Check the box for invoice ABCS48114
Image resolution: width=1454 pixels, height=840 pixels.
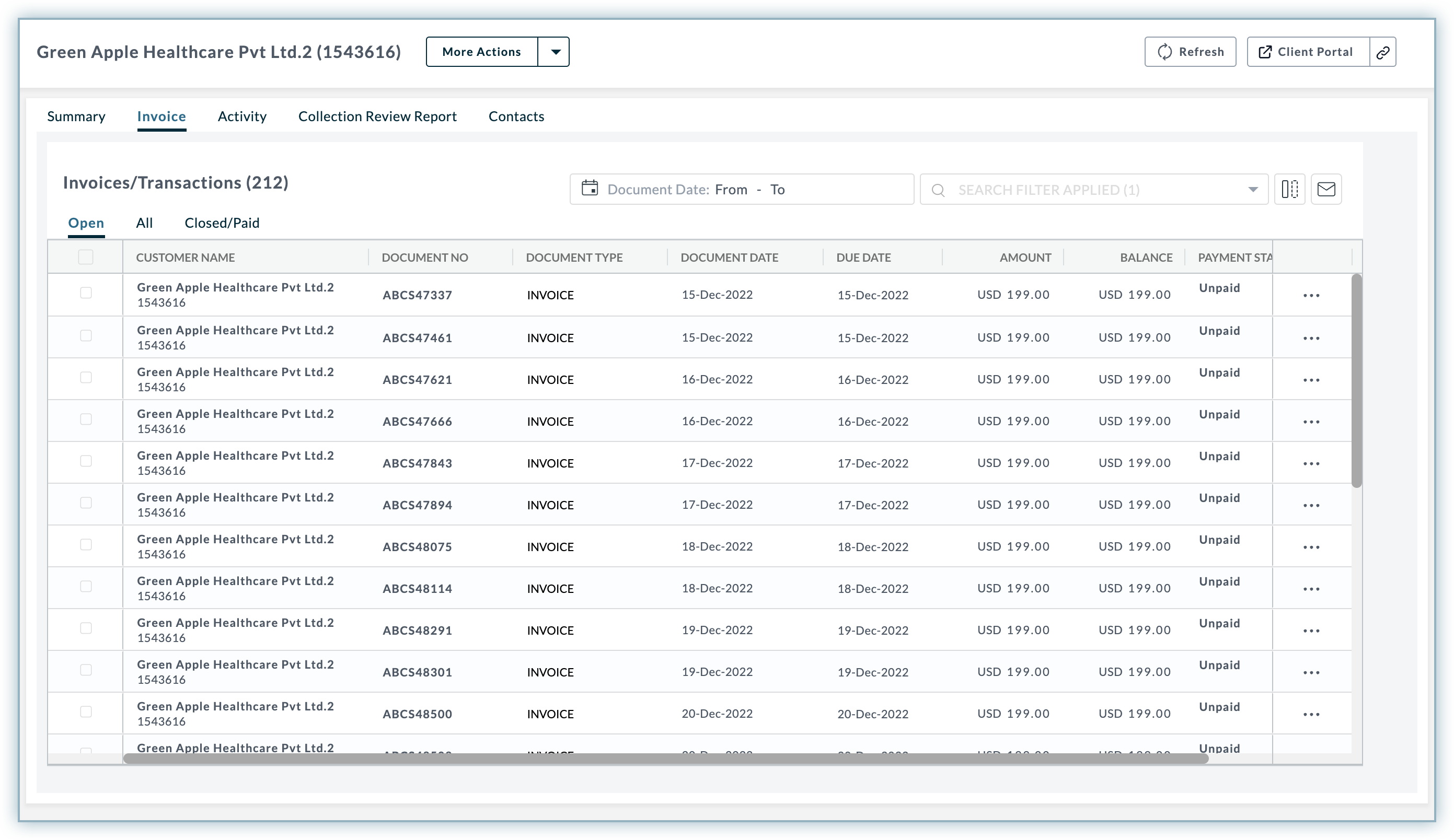click(x=86, y=586)
